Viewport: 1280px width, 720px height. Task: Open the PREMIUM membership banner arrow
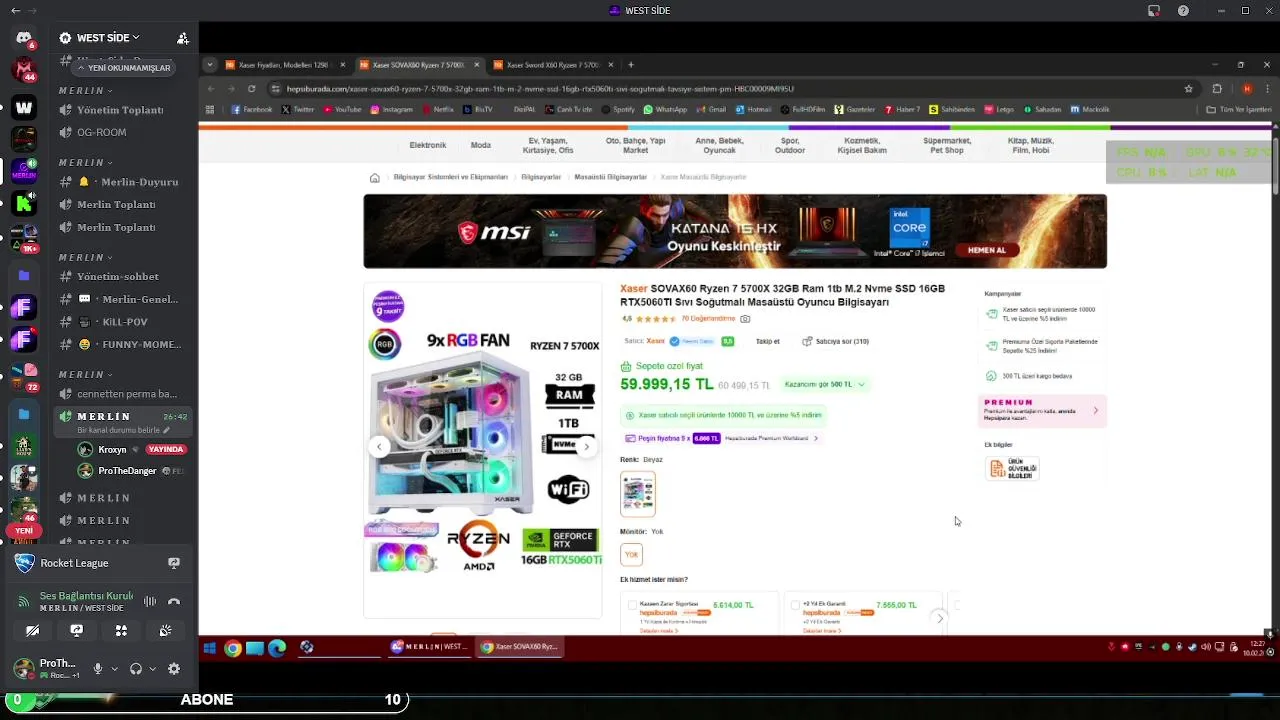(1095, 410)
